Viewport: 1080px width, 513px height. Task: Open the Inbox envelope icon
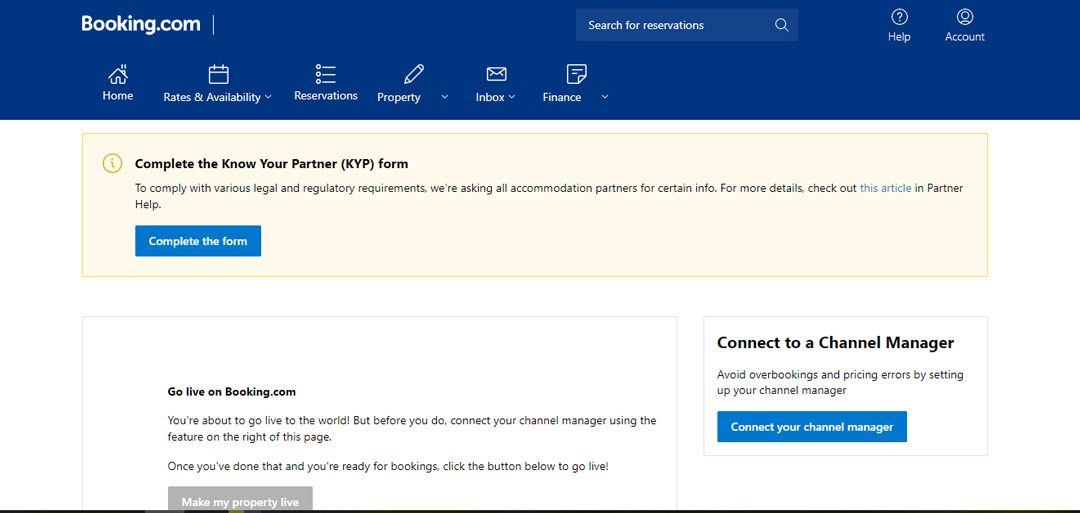(496, 74)
